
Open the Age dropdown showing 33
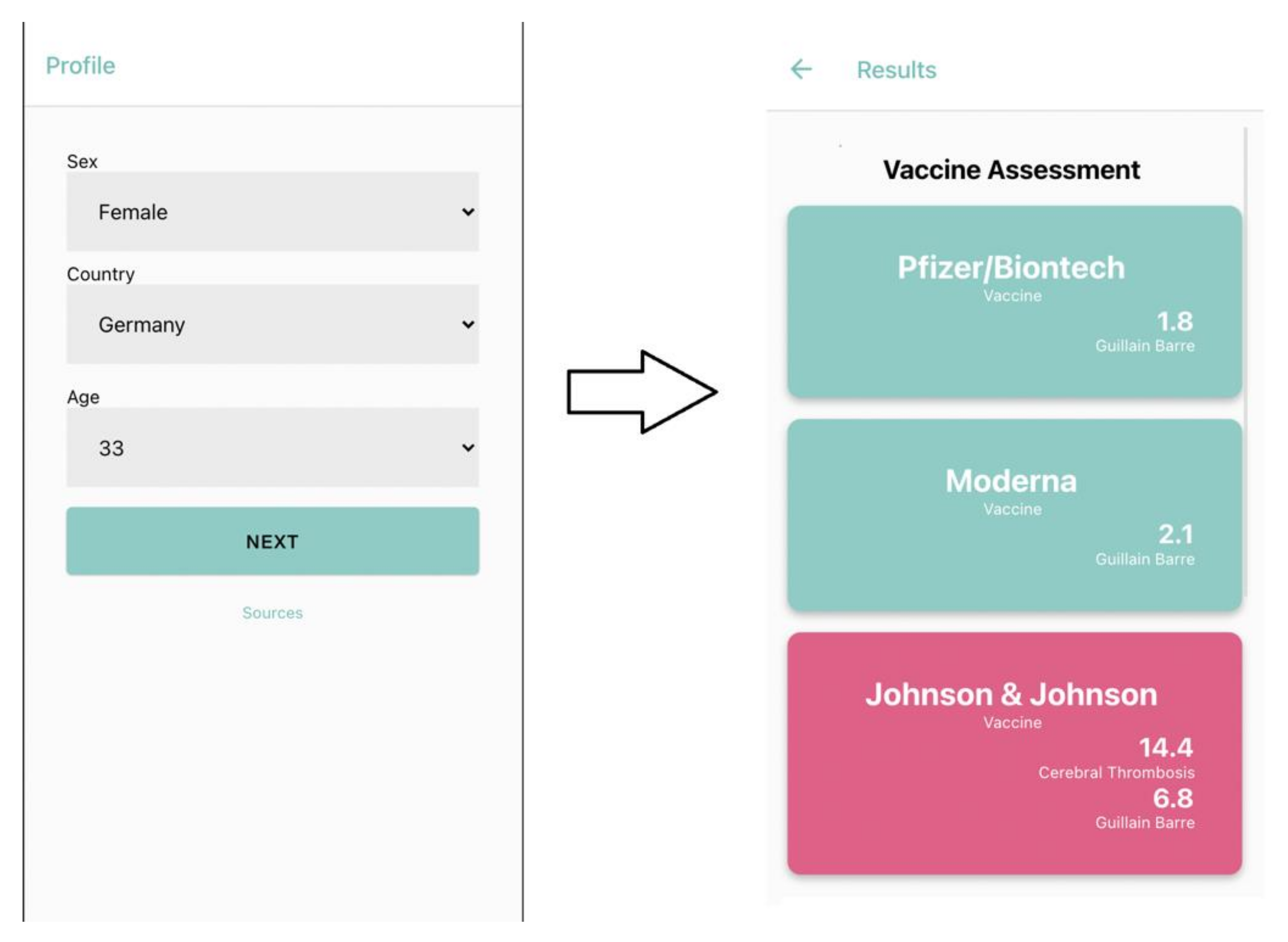click(272, 447)
